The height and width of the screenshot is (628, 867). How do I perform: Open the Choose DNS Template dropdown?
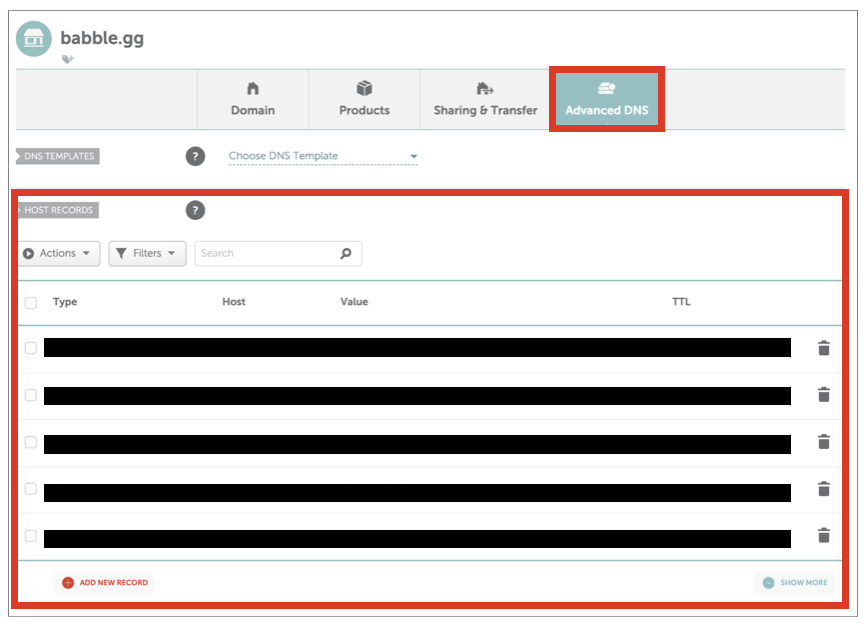(323, 156)
